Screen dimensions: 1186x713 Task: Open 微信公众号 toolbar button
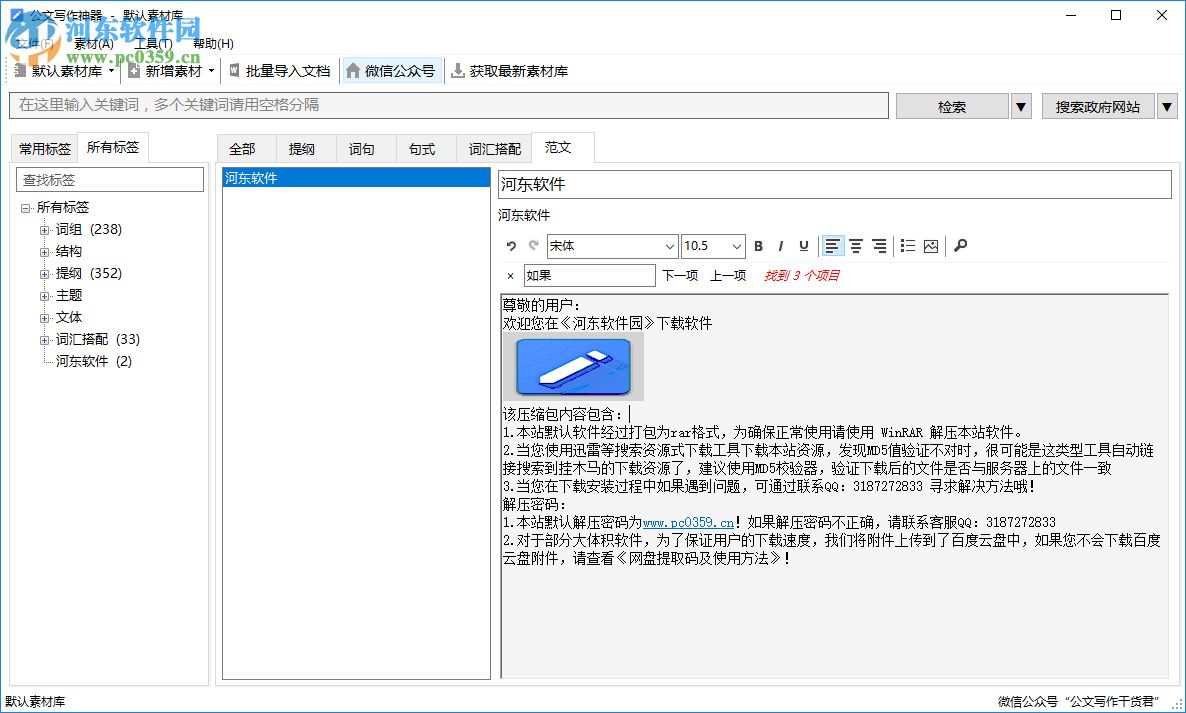tap(391, 71)
